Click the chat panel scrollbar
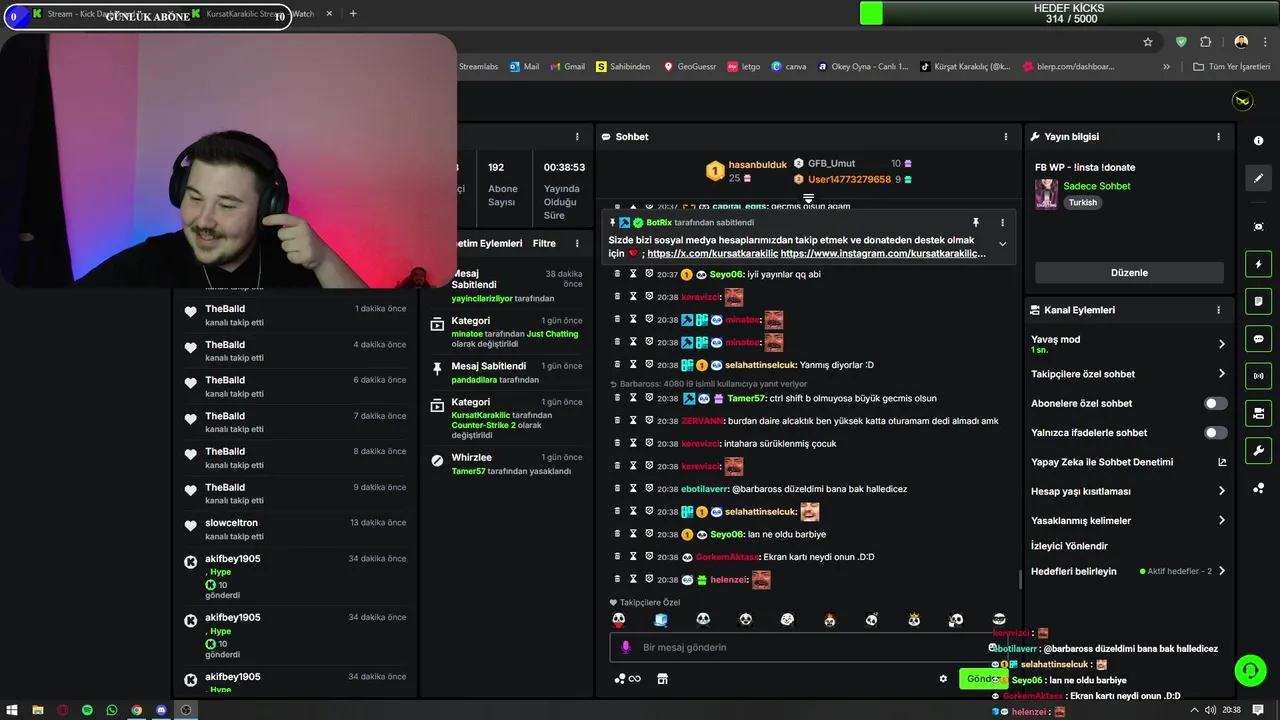The width and height of the screenshot is (1280, 720). coord(1020,579)
